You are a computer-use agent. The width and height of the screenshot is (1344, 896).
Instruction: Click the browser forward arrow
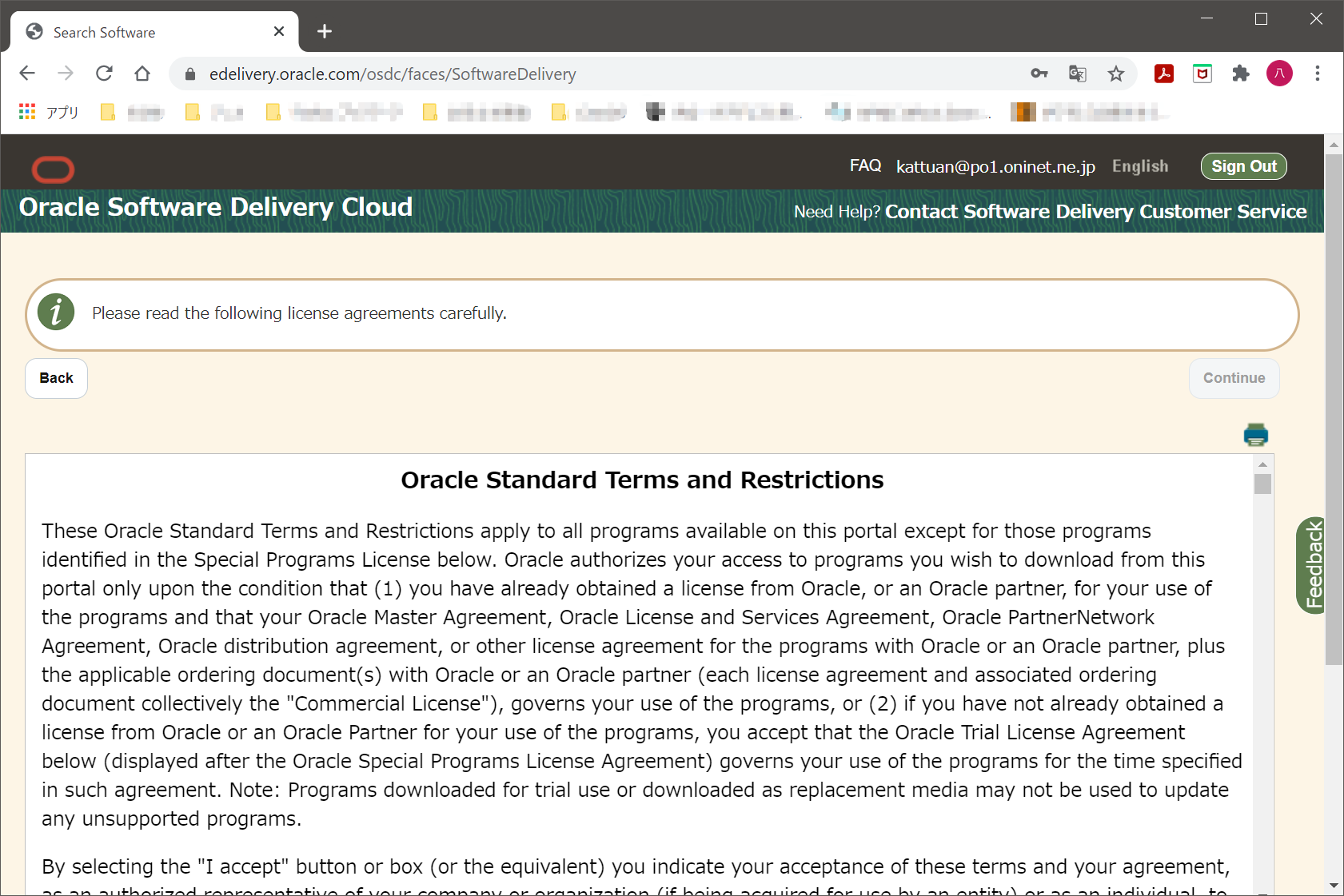66,74
